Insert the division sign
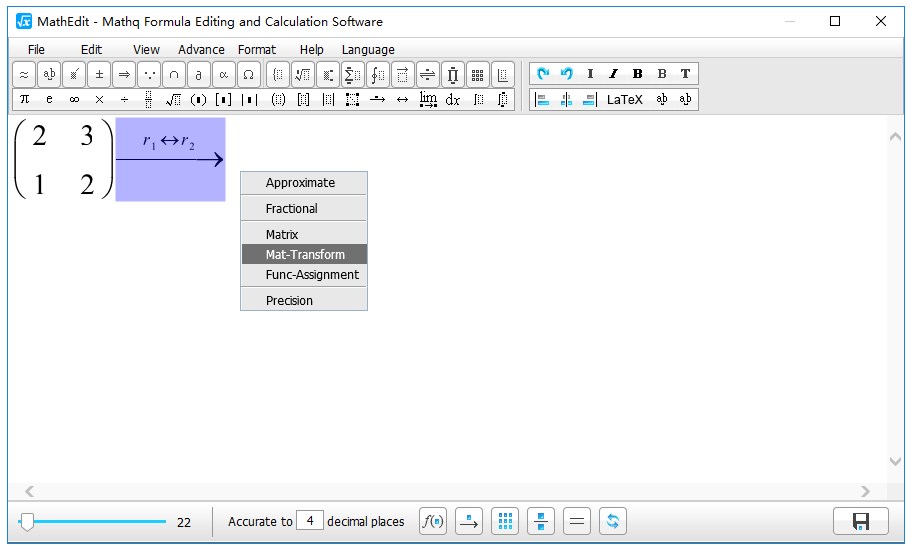 coord(124,99)
